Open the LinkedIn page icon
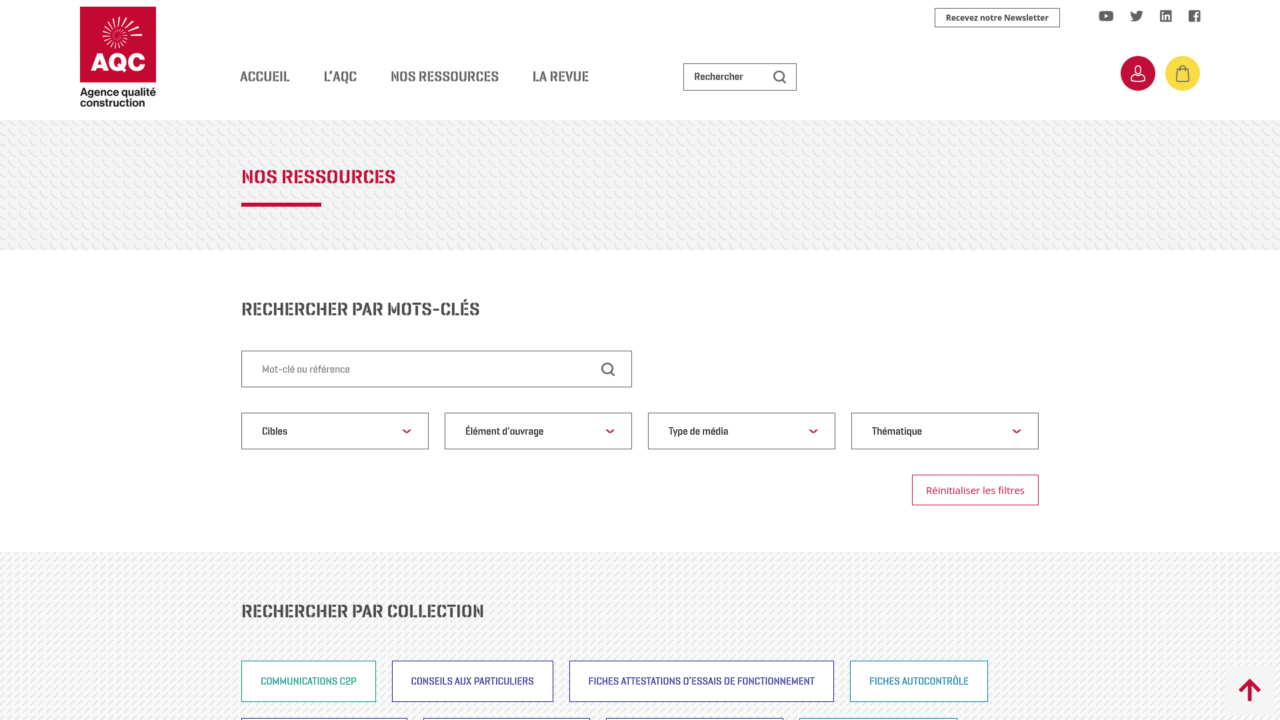Screen dimensions: 1280x720 (1165, 16)
